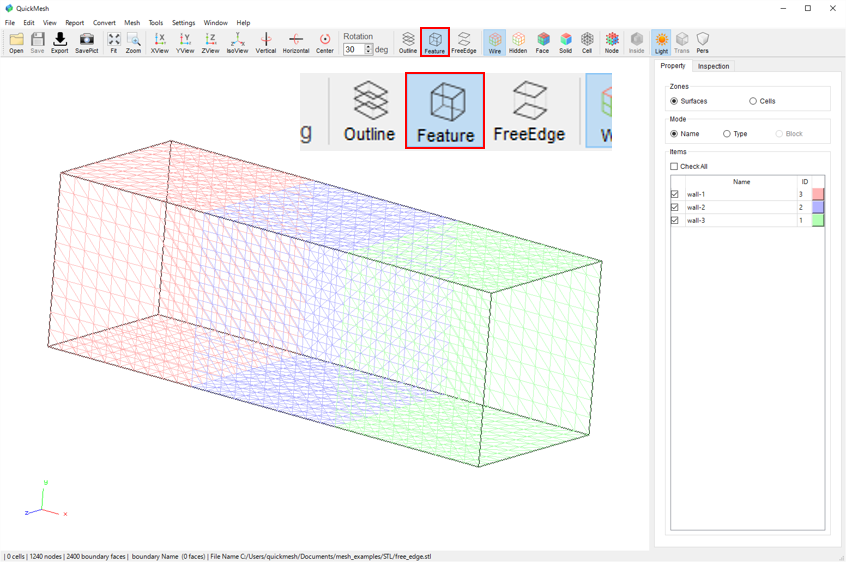This screenshot has width=846, height=562.
Task: Switch to YView orientation
Action: point(185,43)
